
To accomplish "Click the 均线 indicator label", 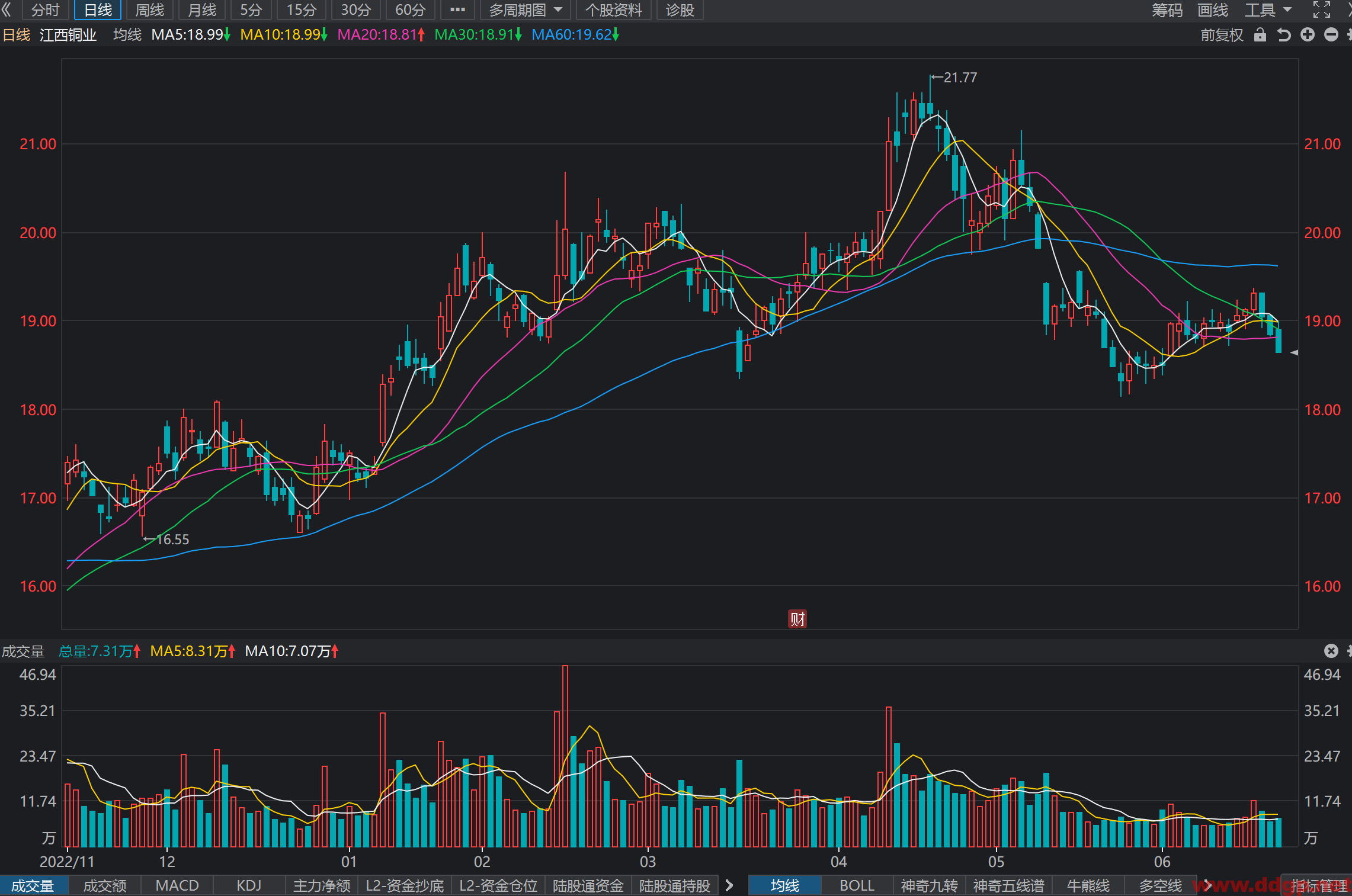I will [x=127, y=35].
